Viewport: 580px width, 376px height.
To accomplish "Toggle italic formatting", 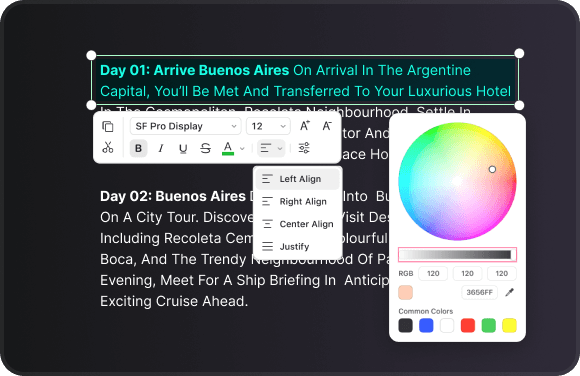I will click(x=161, y=148).
